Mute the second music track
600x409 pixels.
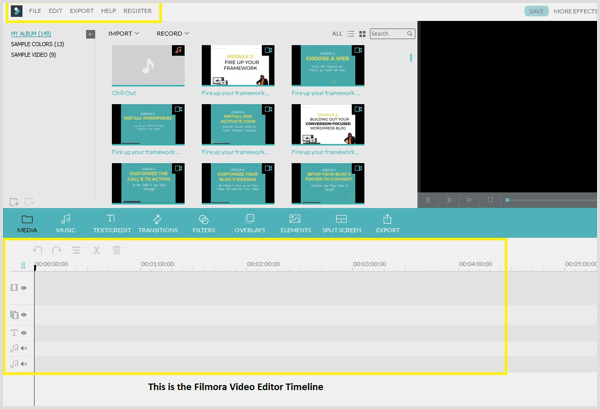click(24, 364)
